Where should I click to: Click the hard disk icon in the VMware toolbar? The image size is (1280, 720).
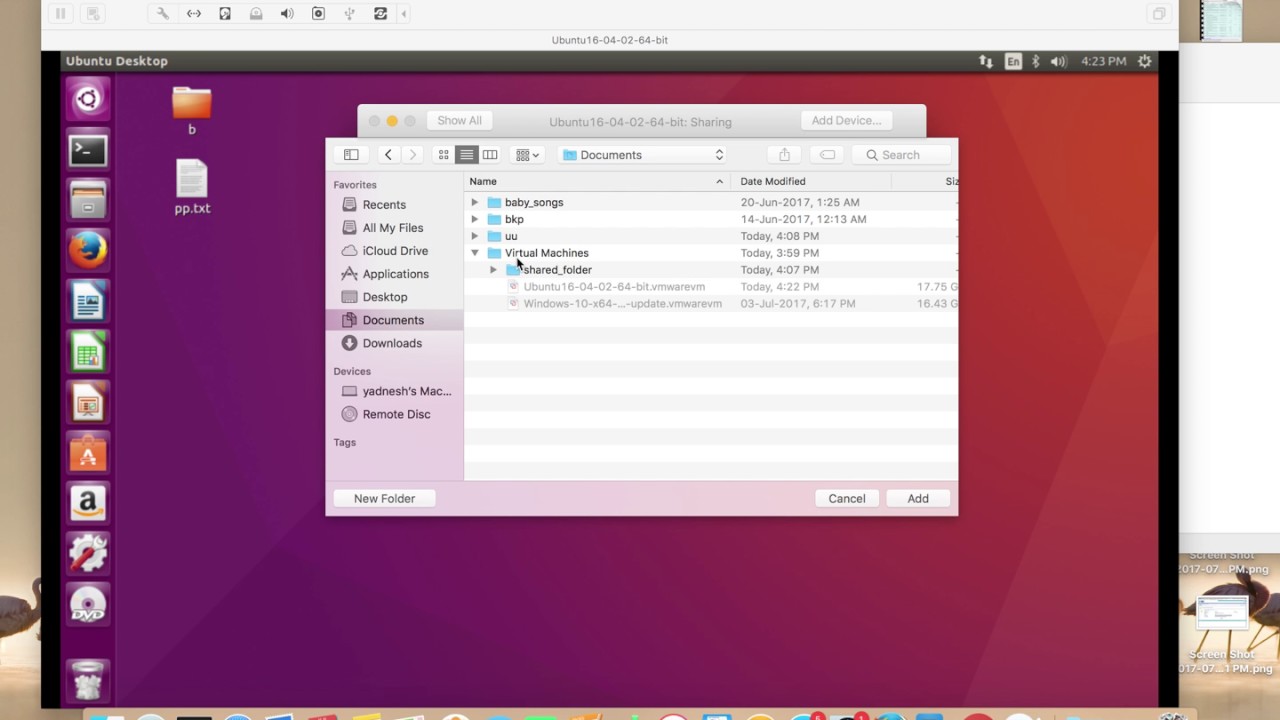tap(225, 14)
